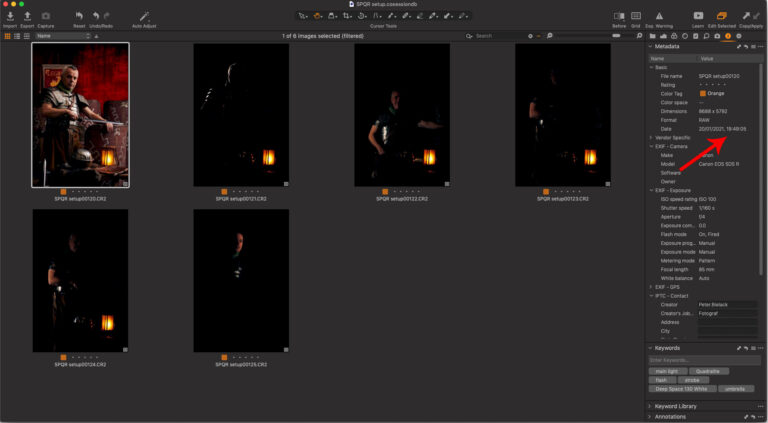Image resolution: width=768 pixels, height=423 pixels.
Task: Click the Quadralite keyword tag
Action: (x=709, y=372)
